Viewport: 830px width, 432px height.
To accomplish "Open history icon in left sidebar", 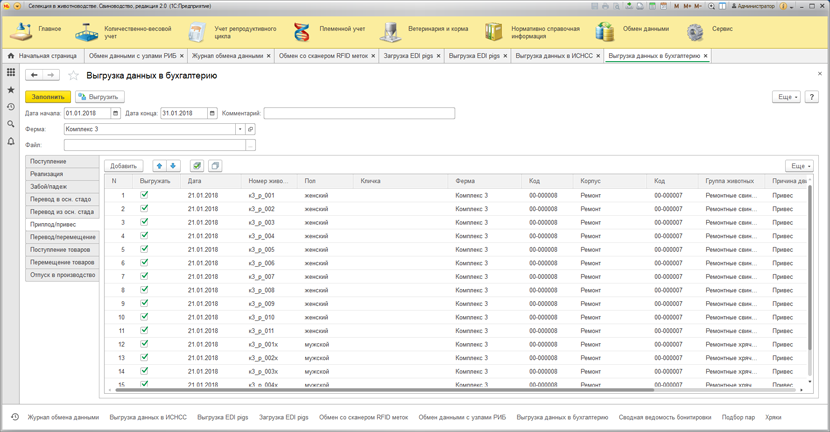I will pyautogui.click(x=11, y=107).
